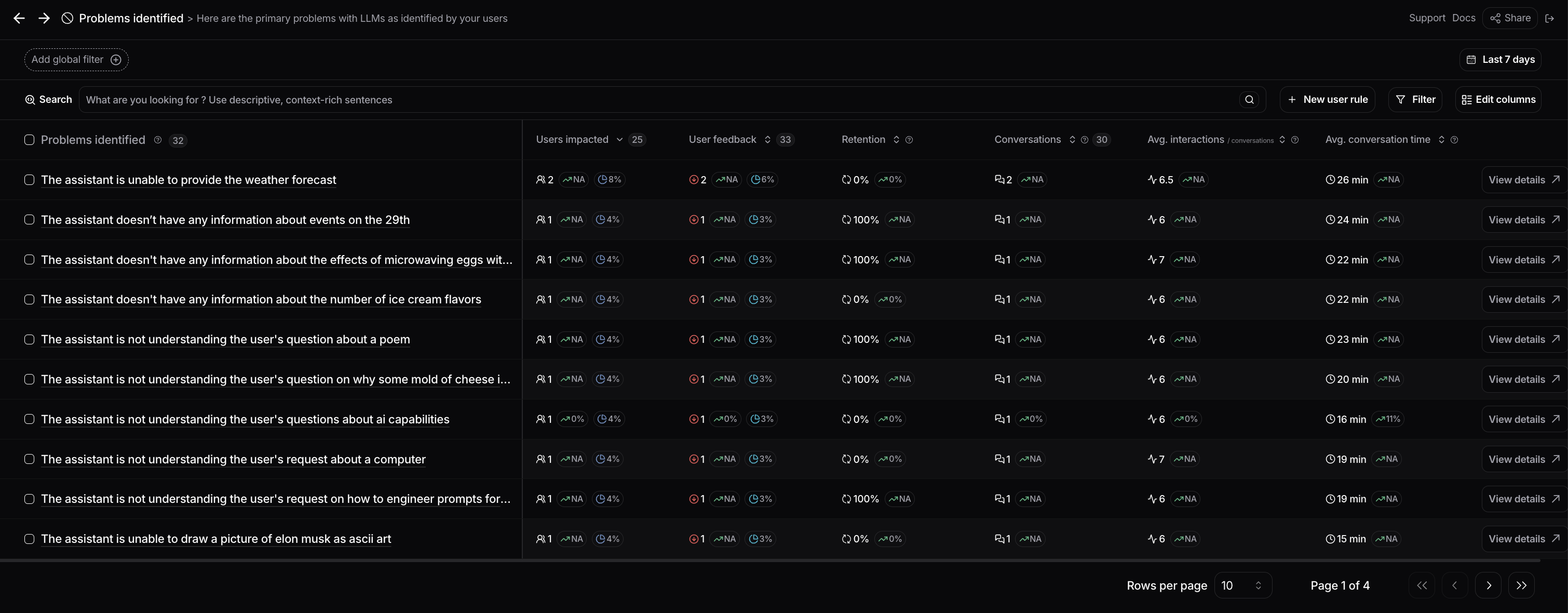Open the Rows per page dropdown
This screenshot has height=613, width=1568.
(x=1242, y=585)
